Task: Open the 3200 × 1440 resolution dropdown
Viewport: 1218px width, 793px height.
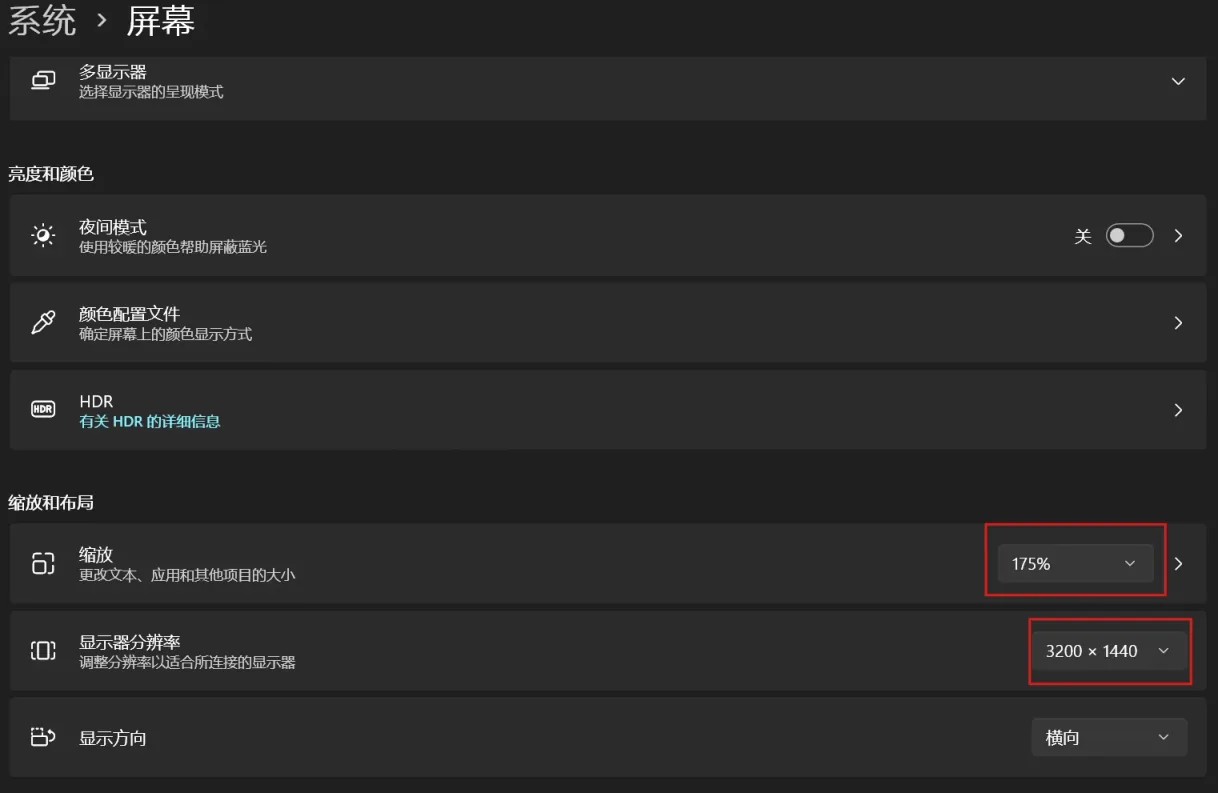Action: tap(1109, 651)
